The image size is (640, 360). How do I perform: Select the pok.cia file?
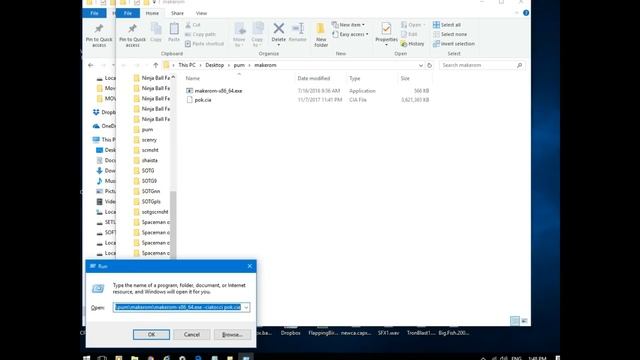pyautogui.click(x=203, y=100)
